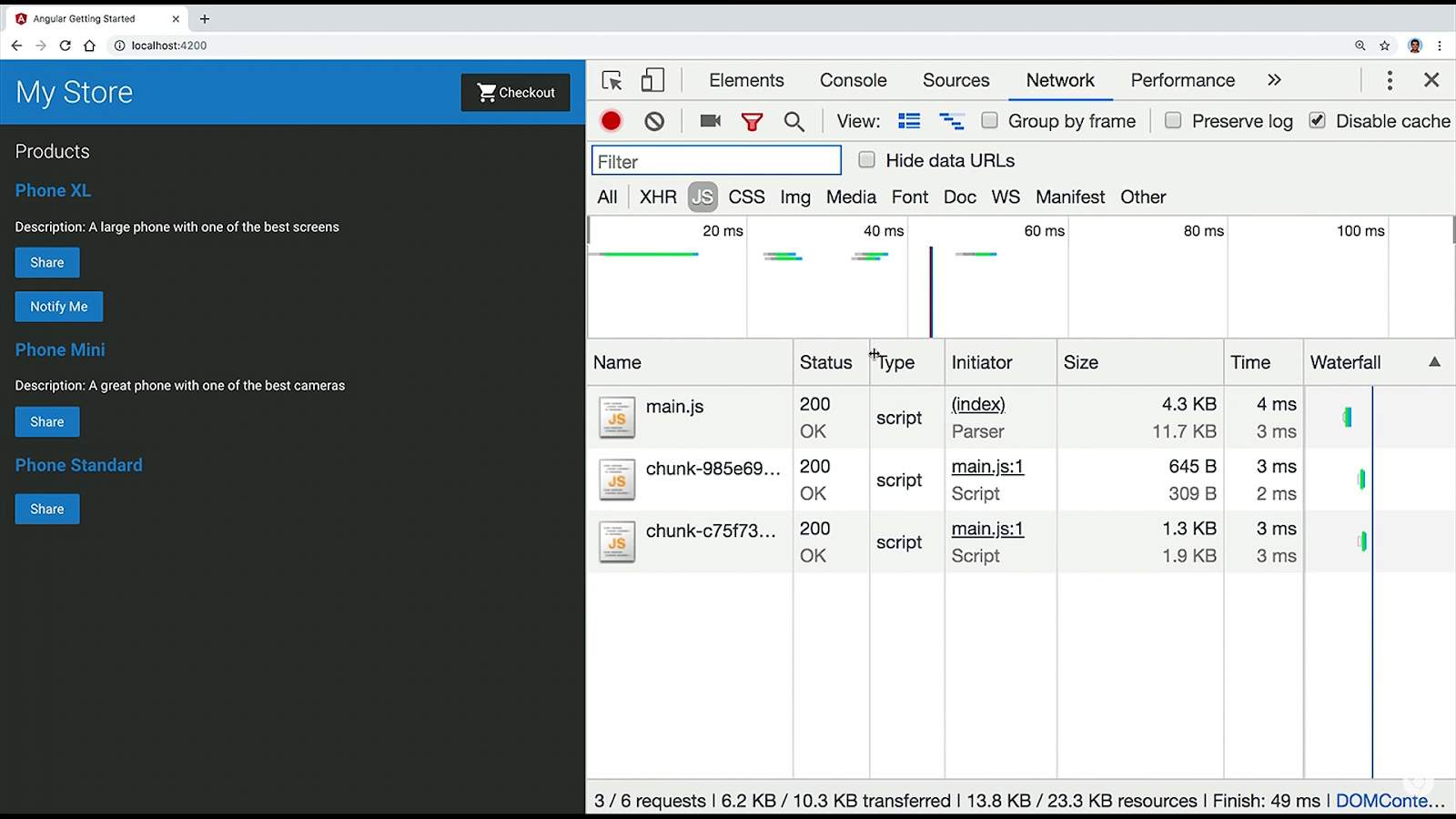Image resolution: width=1456 pixels, height=819 pixels.
Task: Open the Chrome three-dot menu
Action: click(1440, 45)
